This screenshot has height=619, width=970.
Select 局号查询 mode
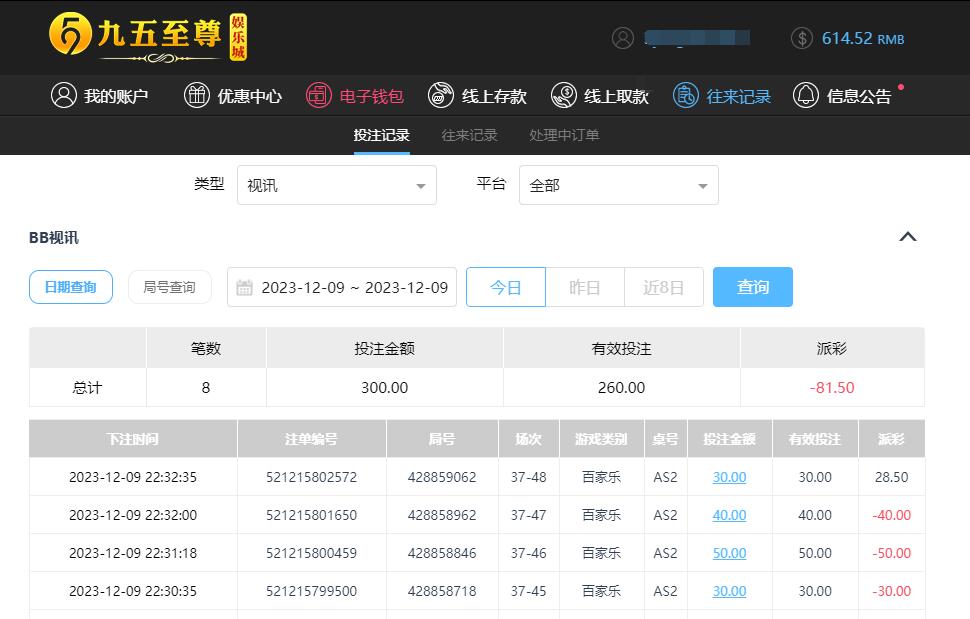170,287
